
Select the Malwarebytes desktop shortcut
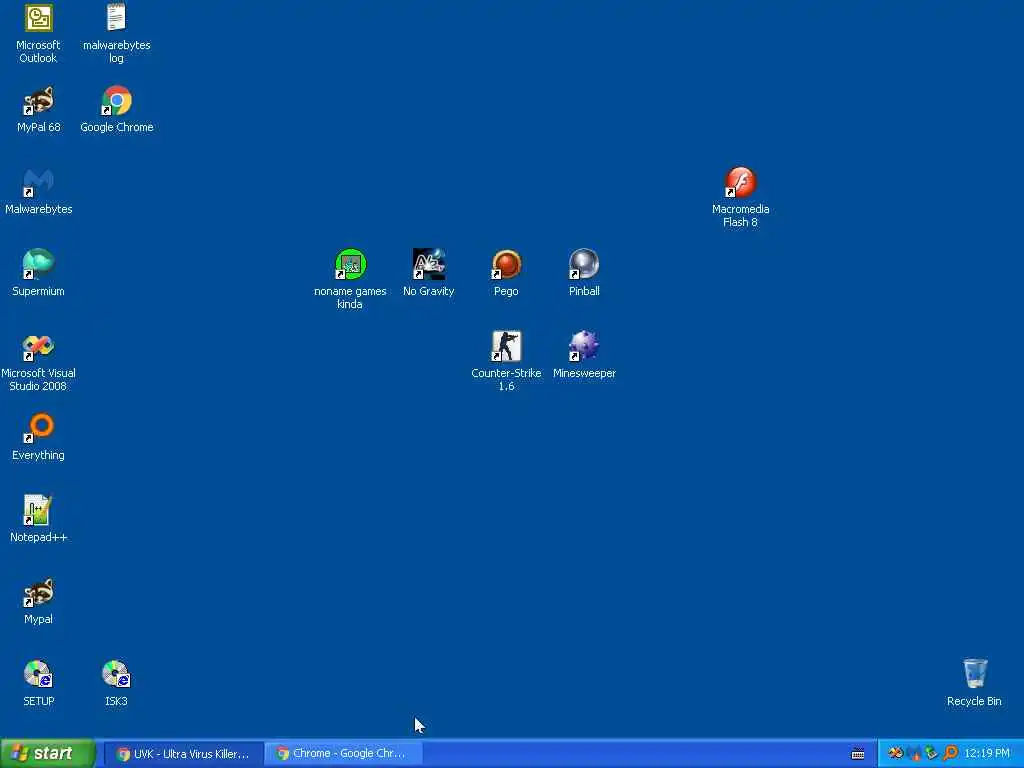pyautogui.click(x=39, y=191)
